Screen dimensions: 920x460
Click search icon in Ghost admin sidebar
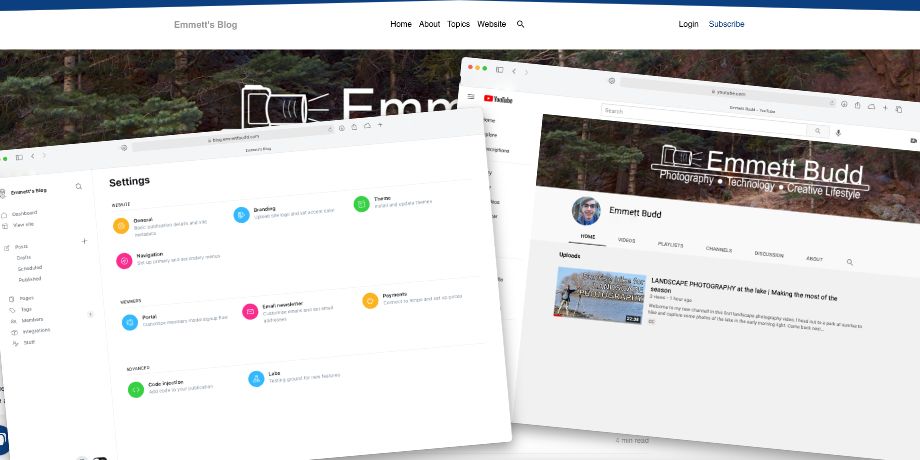click(x=79, y=187)
